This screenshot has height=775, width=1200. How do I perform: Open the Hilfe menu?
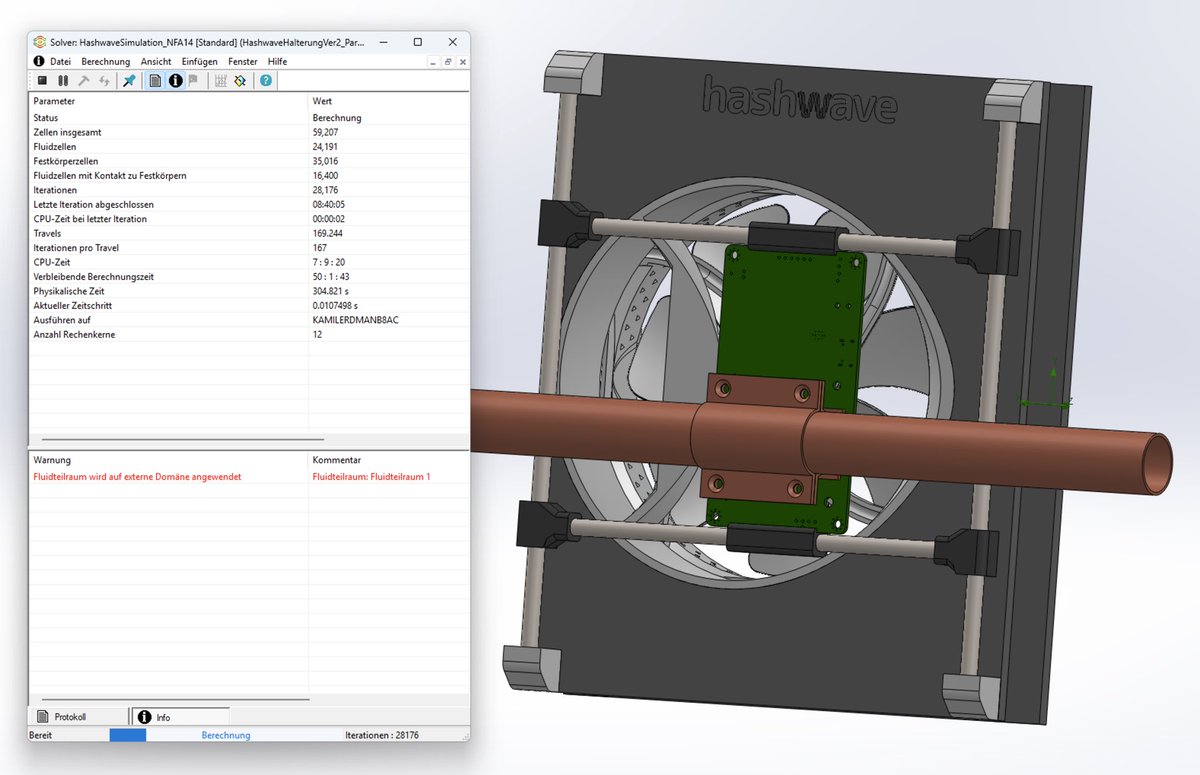(x=277, y=62)
